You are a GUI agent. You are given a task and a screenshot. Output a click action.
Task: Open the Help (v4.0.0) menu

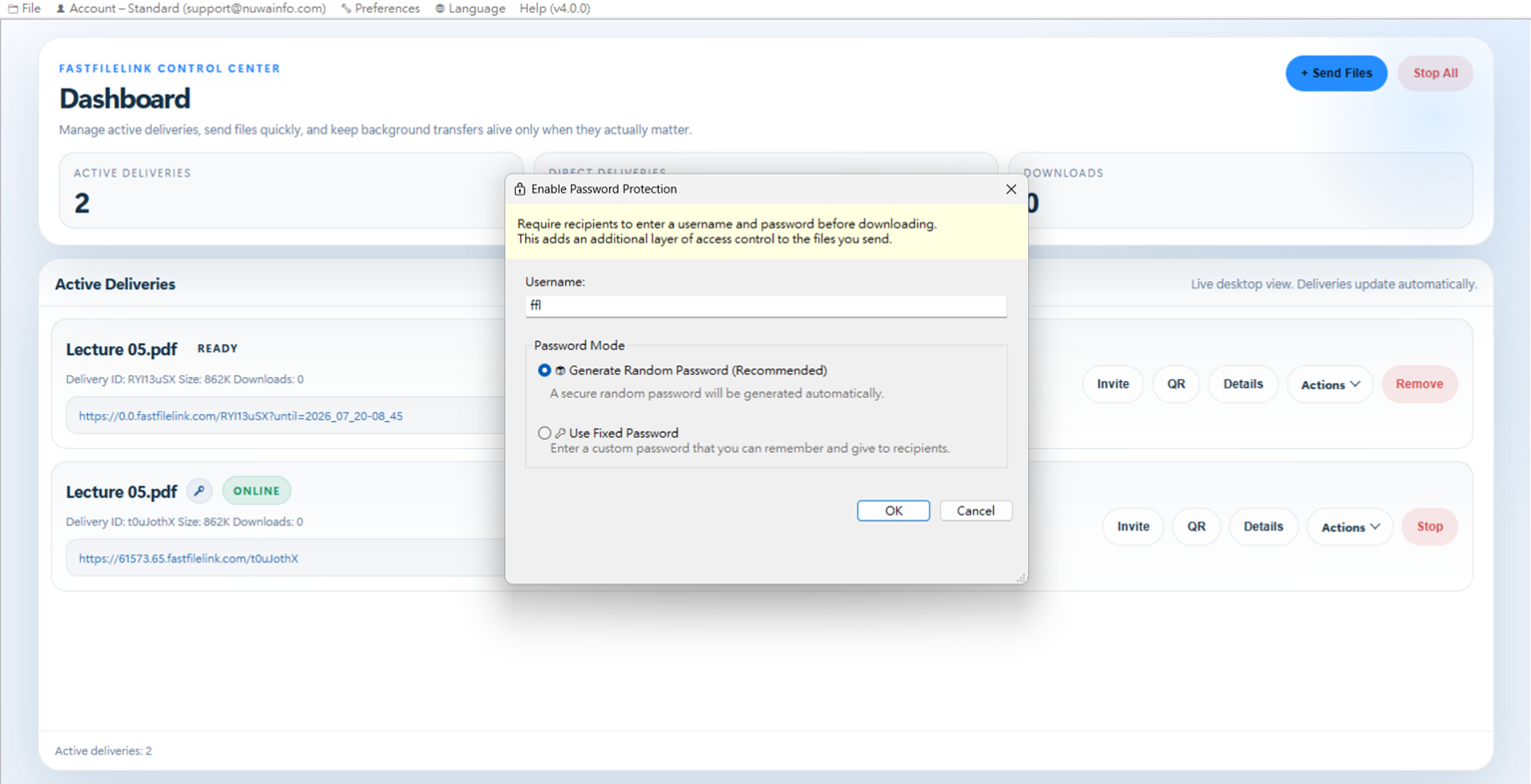(554, 8)
